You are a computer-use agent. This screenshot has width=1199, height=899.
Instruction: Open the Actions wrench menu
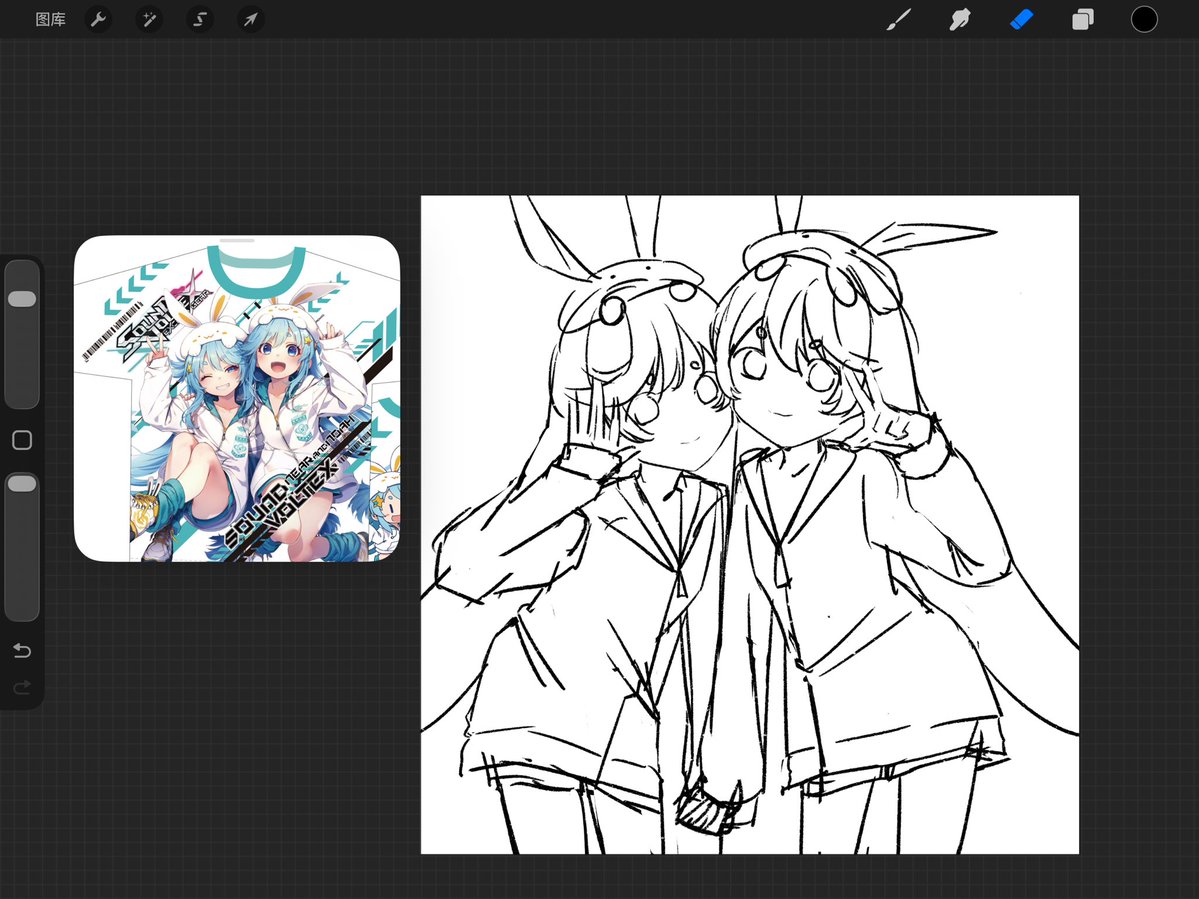coord(98,19)
